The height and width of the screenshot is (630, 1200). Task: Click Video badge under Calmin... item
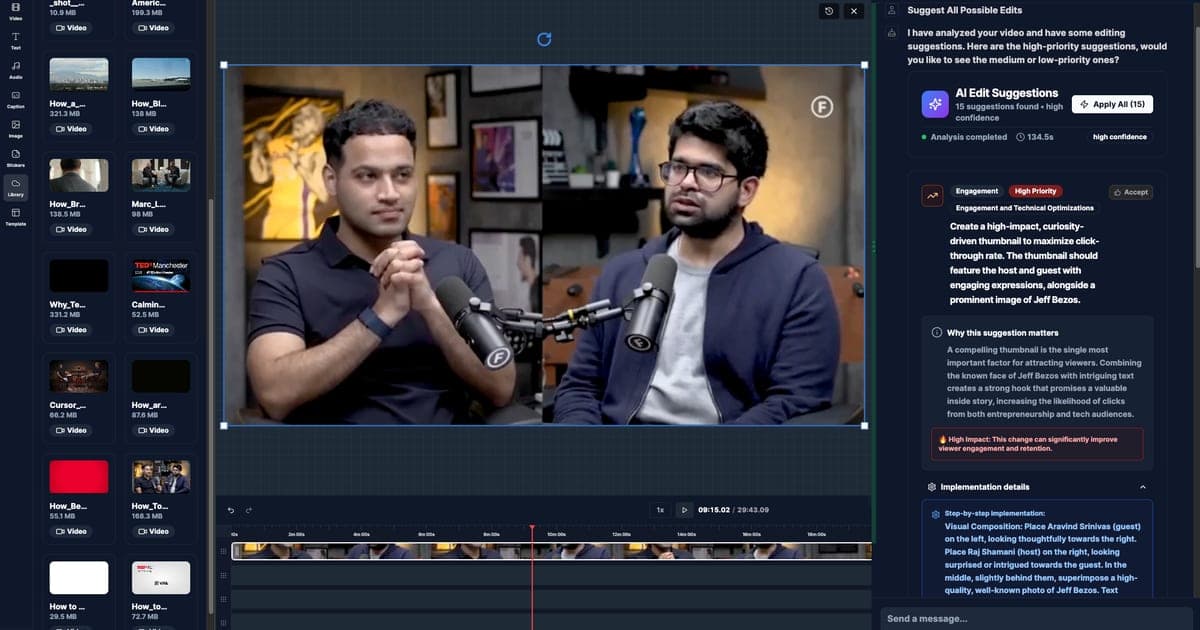click(153, 330)
